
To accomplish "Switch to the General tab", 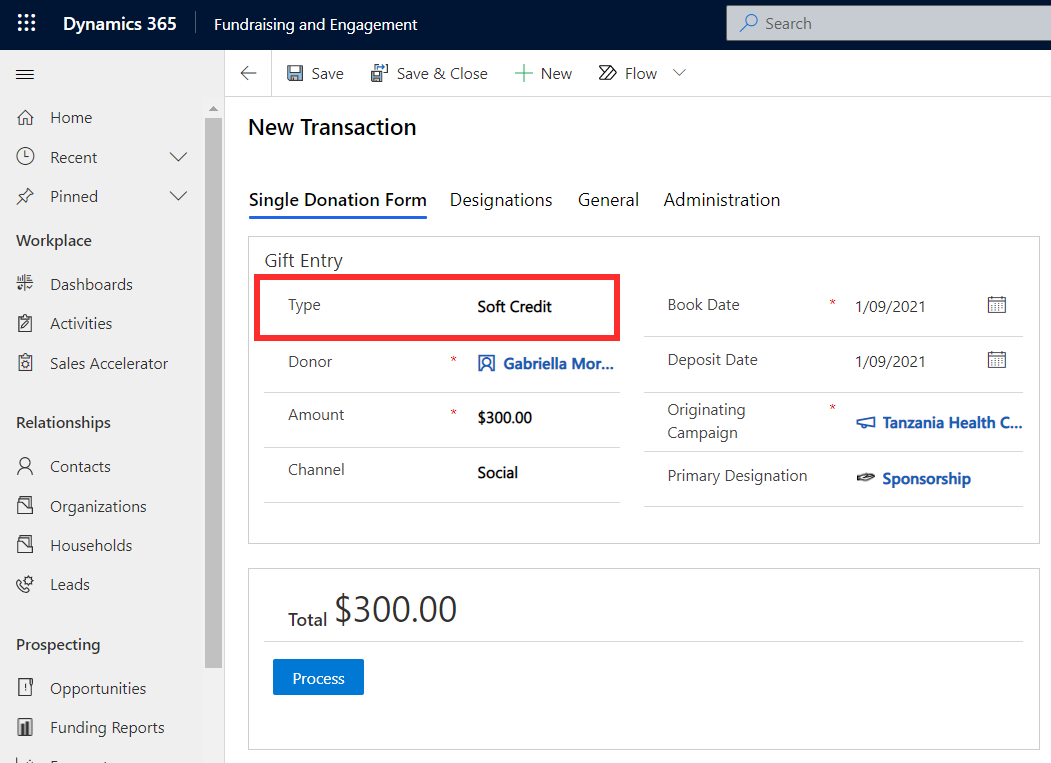I will (608, 200).
